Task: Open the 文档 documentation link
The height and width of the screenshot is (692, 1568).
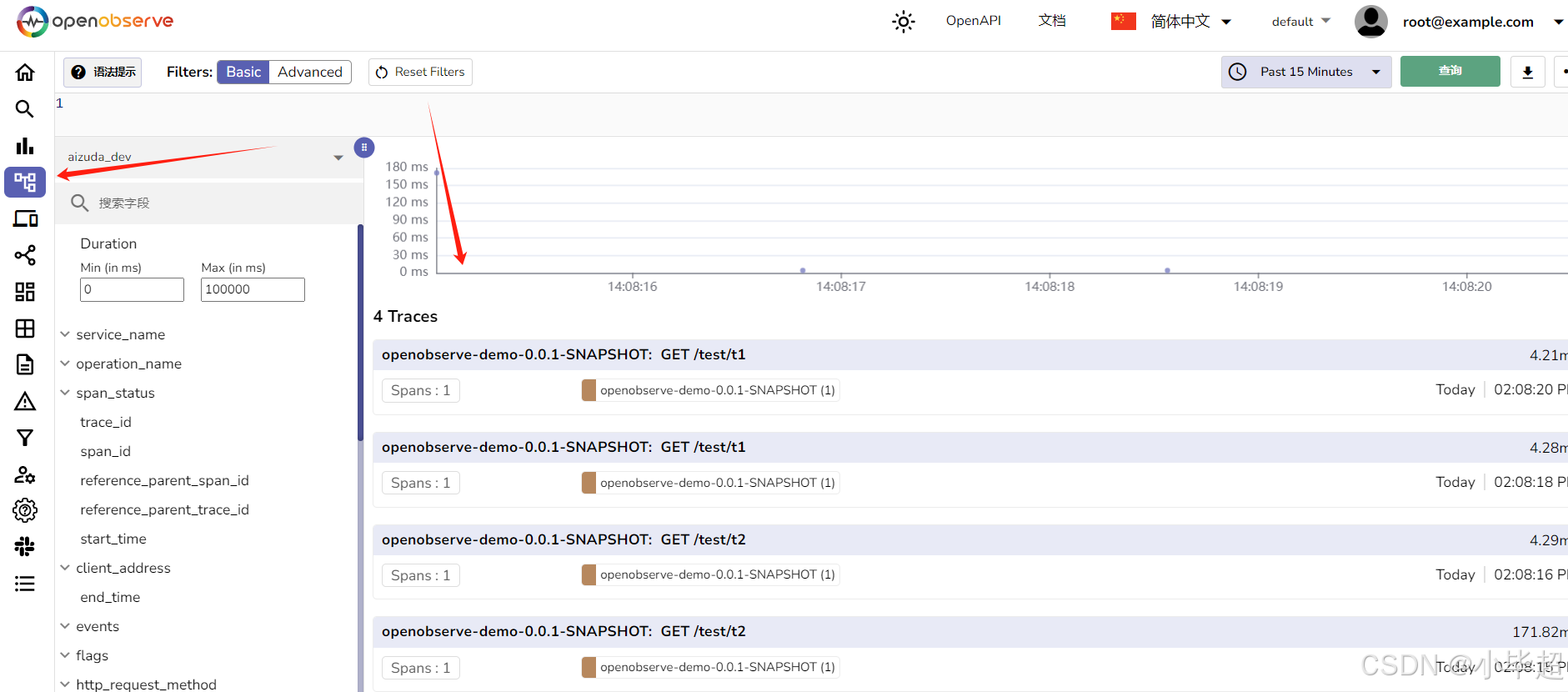Action: coord(1052,21)
